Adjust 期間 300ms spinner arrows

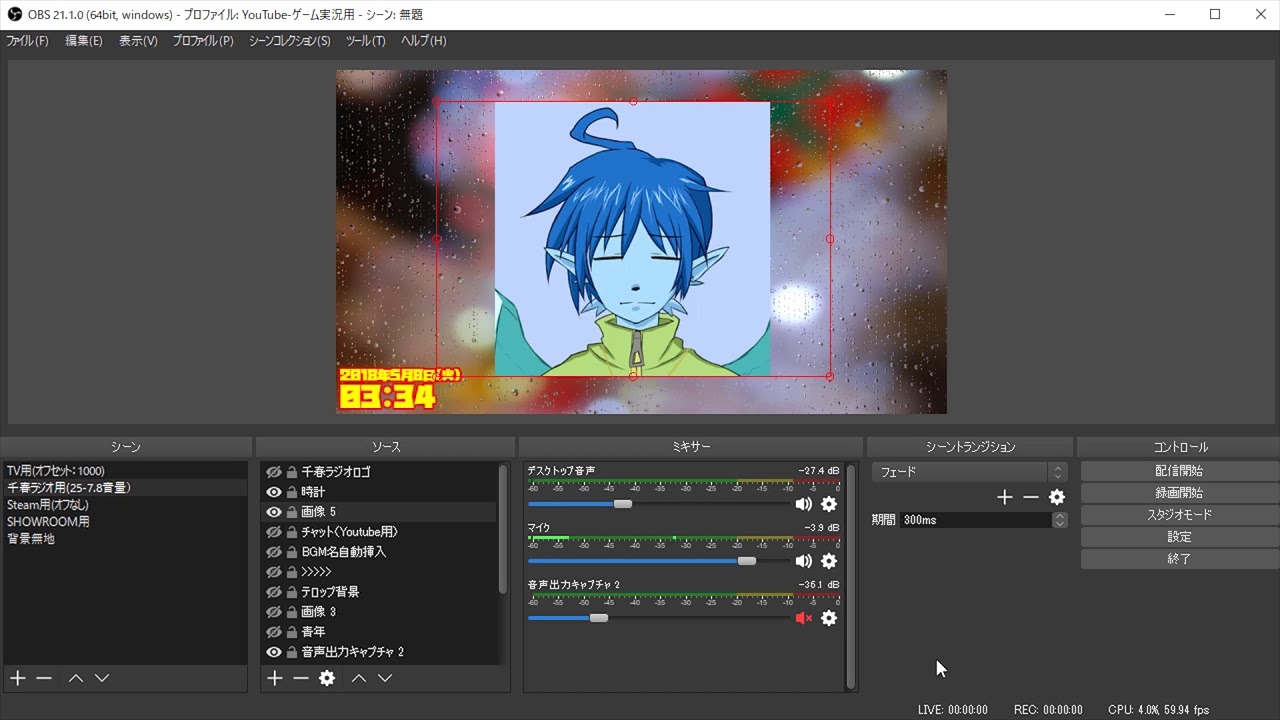point(1060,520)
